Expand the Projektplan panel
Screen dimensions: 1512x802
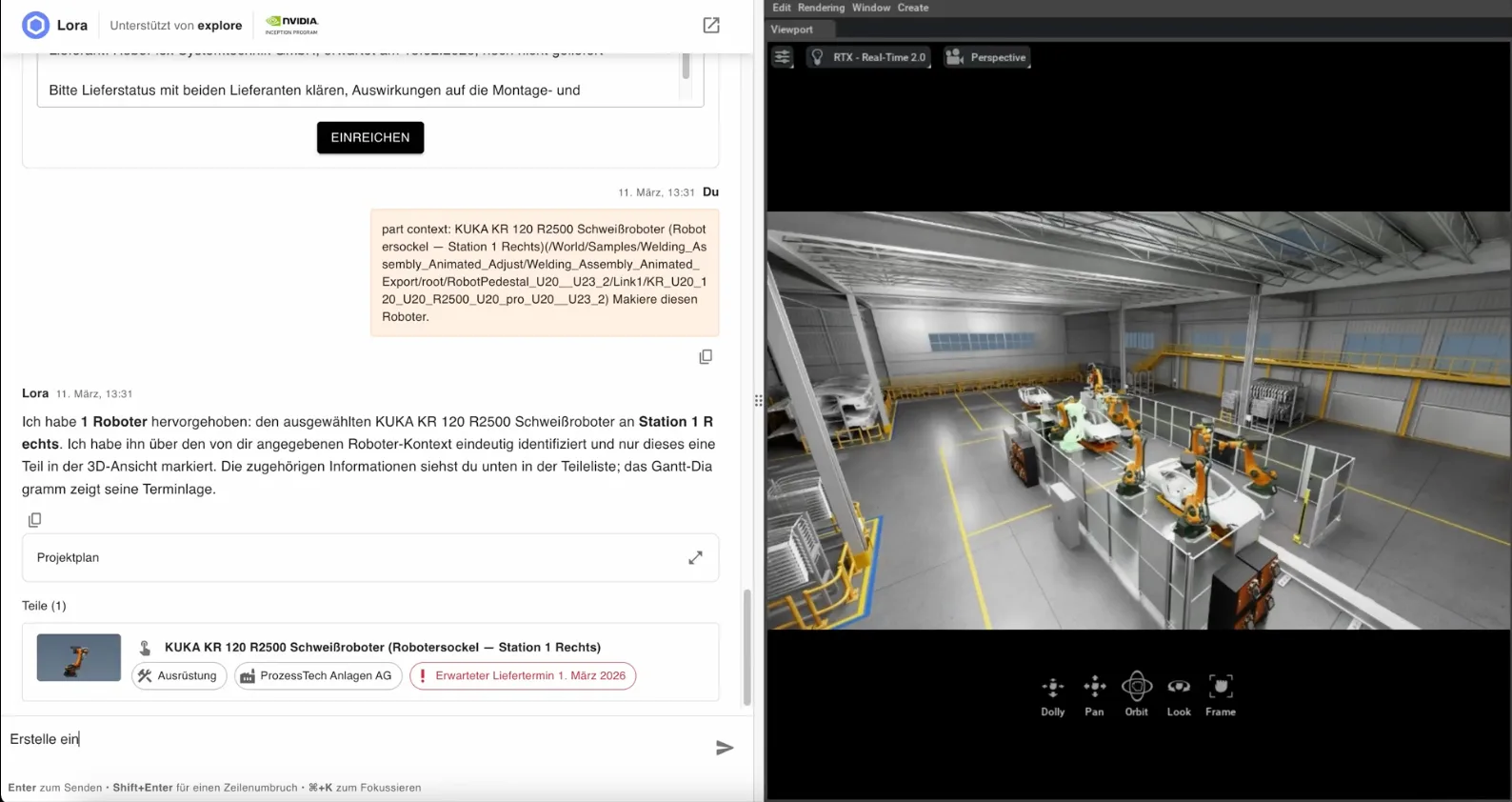696,557
